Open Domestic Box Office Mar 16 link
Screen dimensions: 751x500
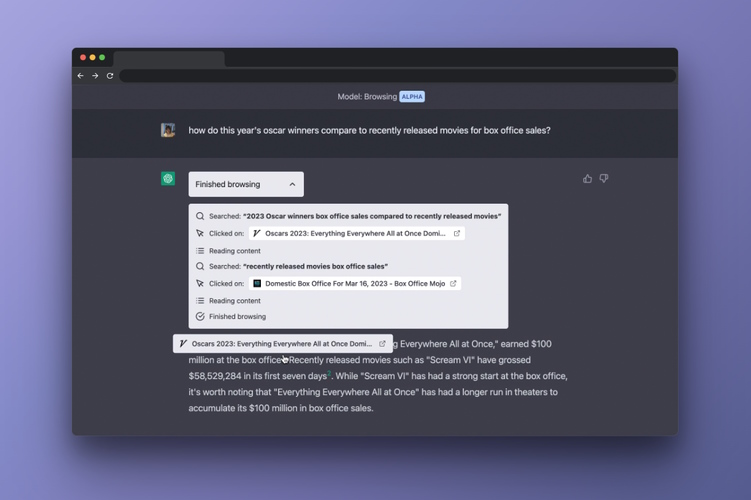point(355,284)
